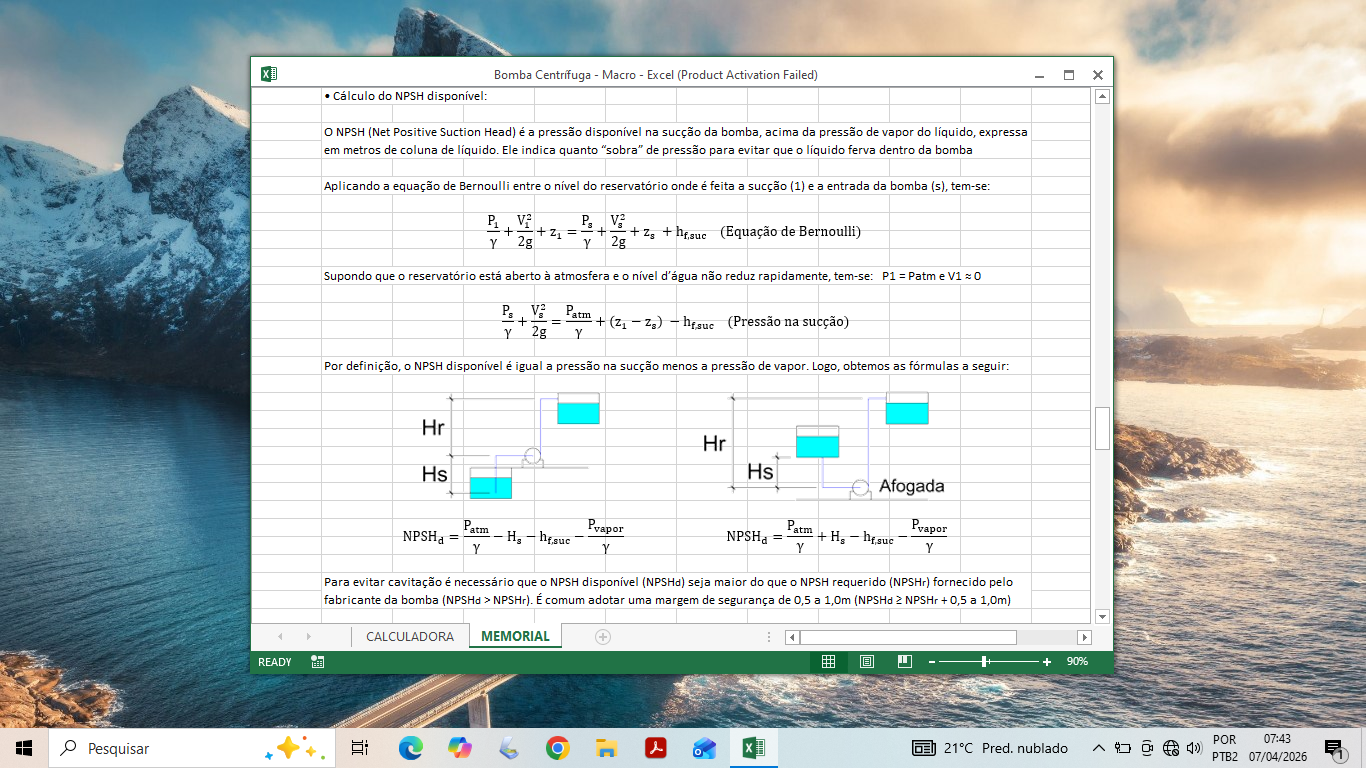Click horizontal scrollbar left arrow

792,637
